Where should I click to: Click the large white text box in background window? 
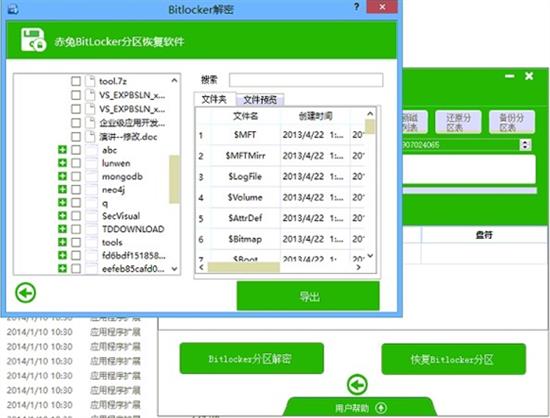[x=469, y=169]
